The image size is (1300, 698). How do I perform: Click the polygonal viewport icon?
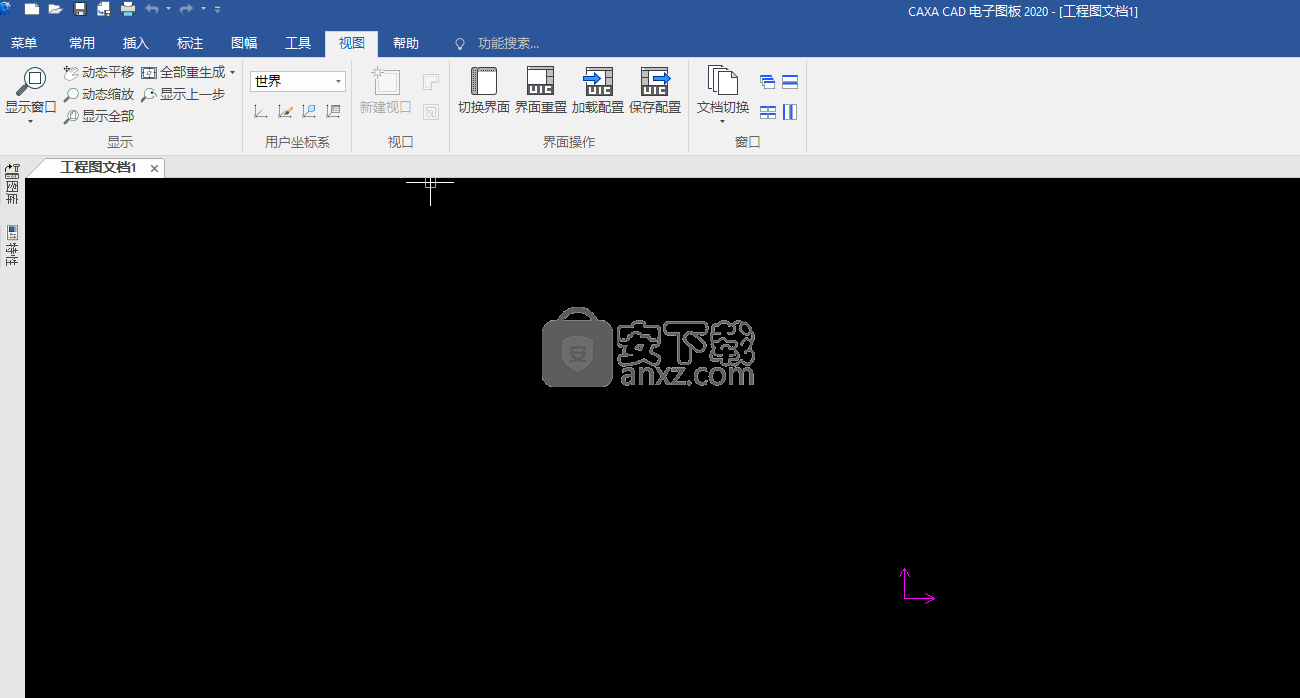pos(431,82)
